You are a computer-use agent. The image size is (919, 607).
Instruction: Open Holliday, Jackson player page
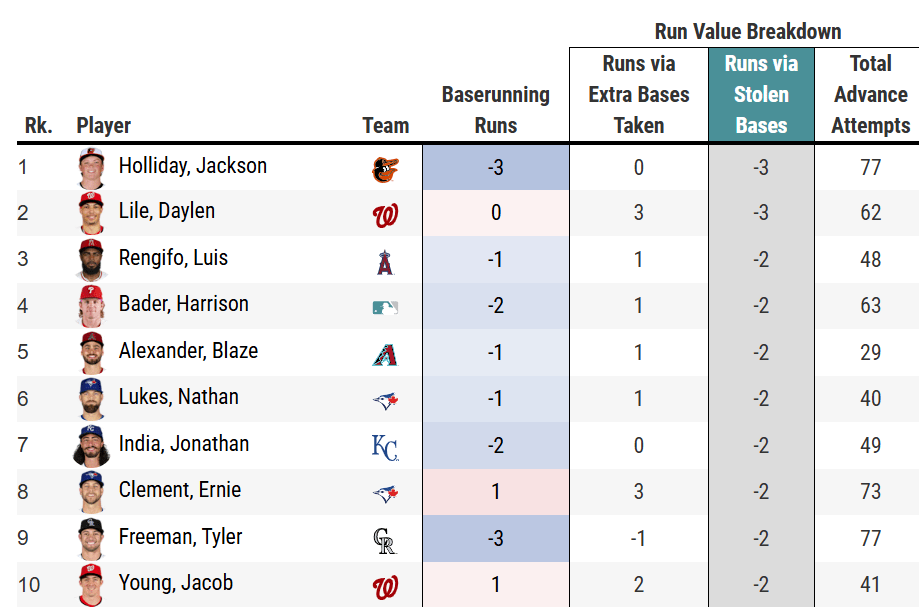[192, 166]
